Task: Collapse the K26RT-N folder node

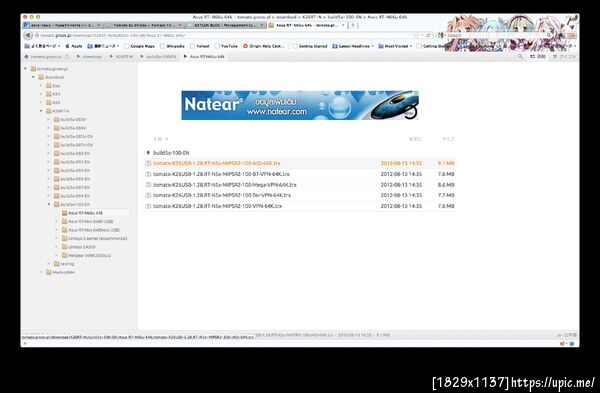Action: coord(41,111)
